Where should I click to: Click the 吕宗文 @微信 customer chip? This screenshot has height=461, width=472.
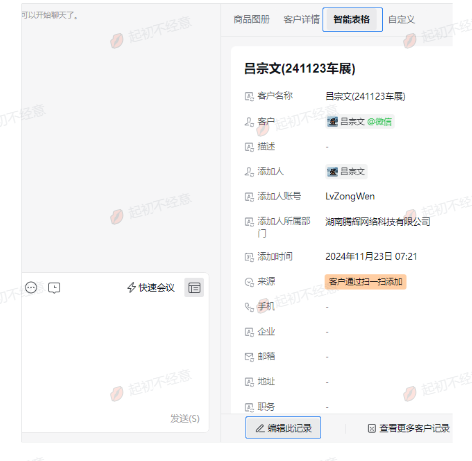click(360, 122)
